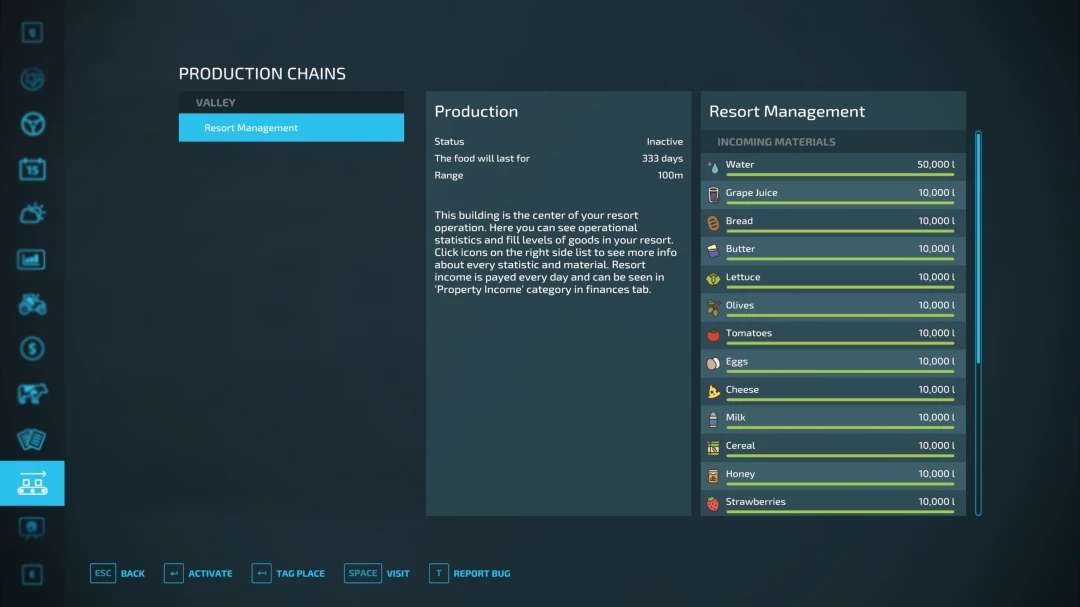Open the calendar tab in sidebar
Viewport: 1080px width, 607px height.
coord(32,169)
